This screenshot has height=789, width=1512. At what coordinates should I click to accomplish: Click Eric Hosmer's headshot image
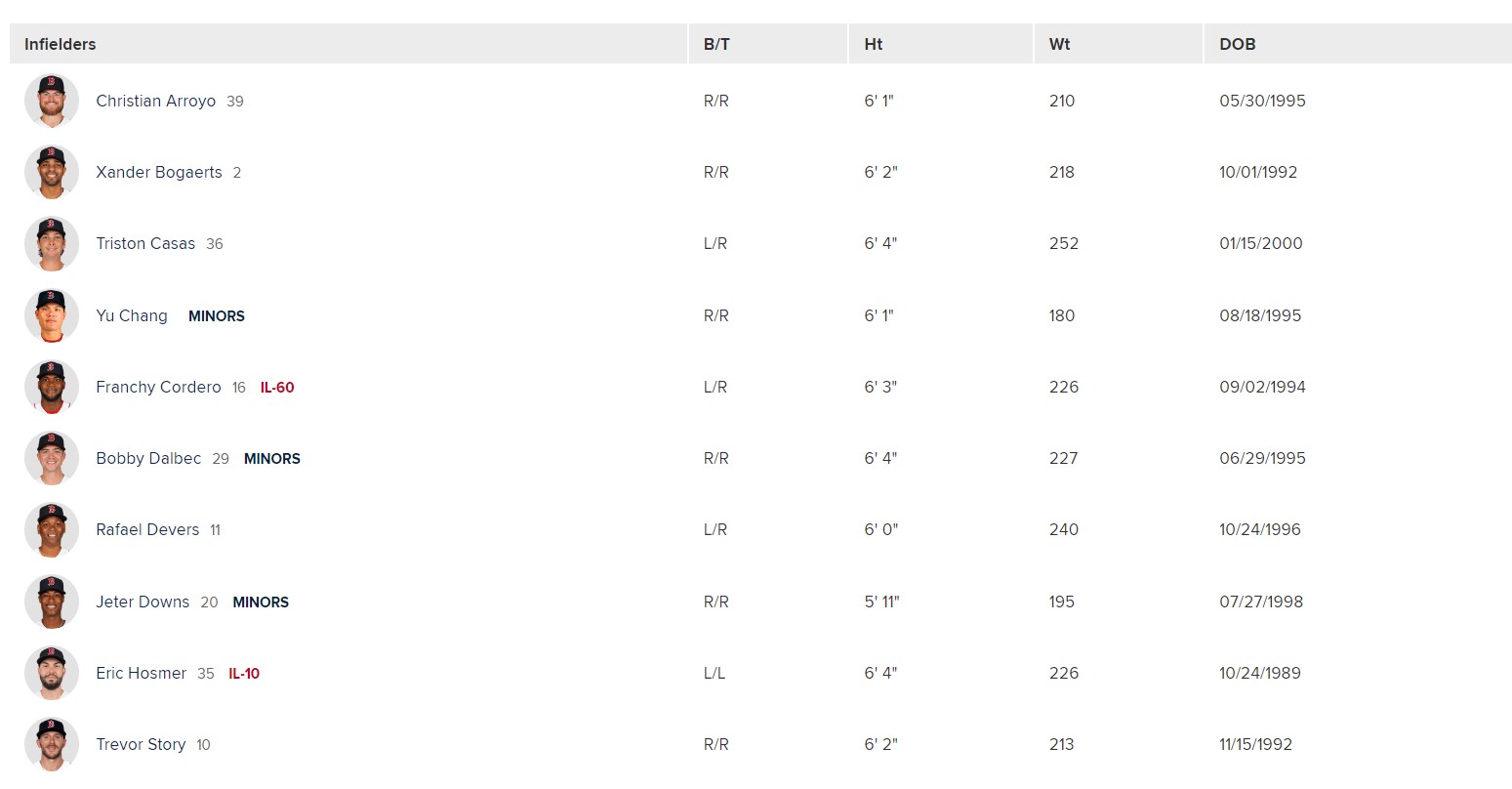(51, 673)
